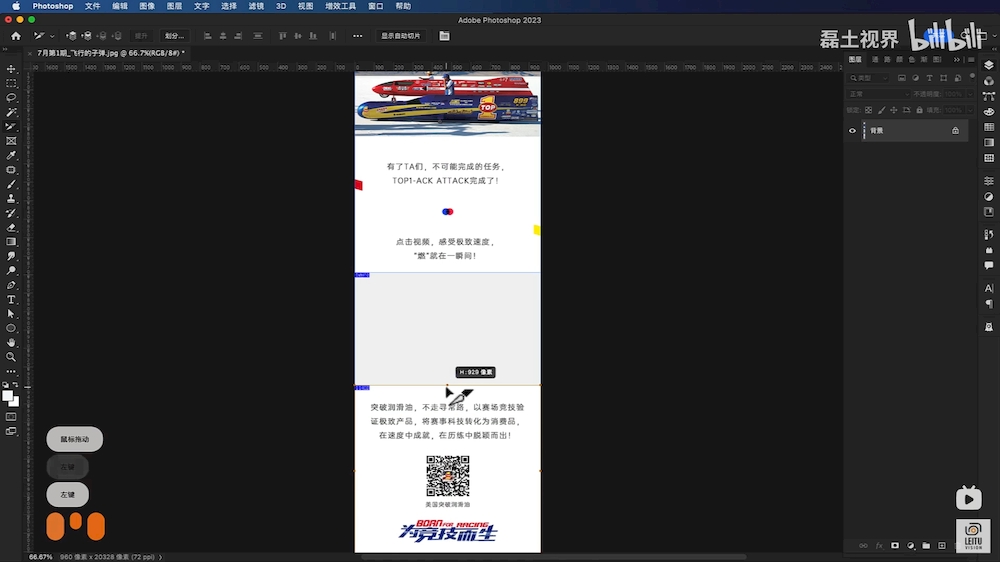The width and height of the screenshot is (1000, 562).
Task: Click the 划分... button
Action: point(174,36)
